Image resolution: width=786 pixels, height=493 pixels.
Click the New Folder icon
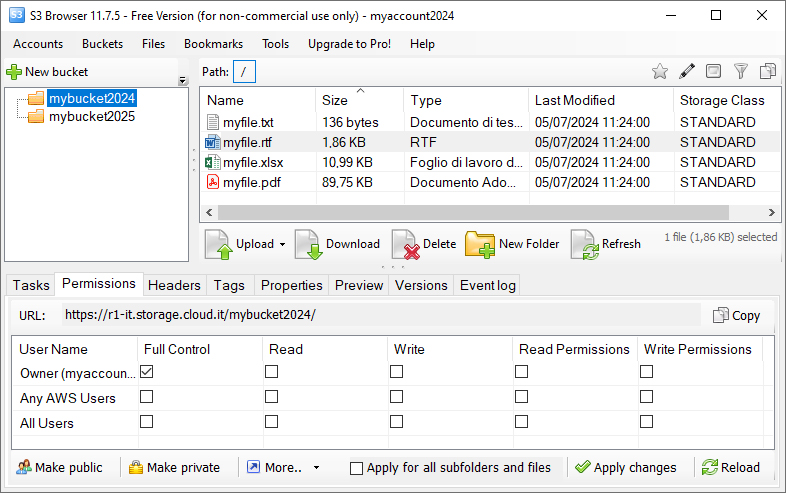tap(480, 244)
